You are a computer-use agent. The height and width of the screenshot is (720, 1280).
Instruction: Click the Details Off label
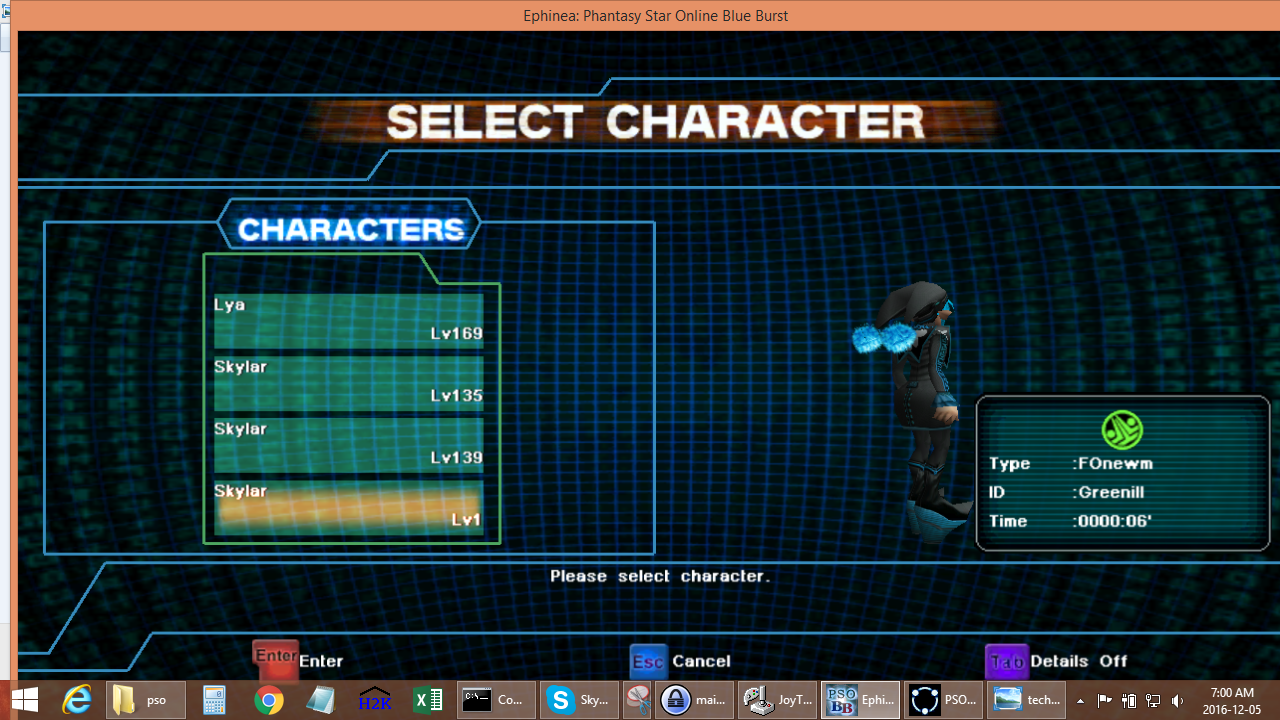pos(1079,661)
